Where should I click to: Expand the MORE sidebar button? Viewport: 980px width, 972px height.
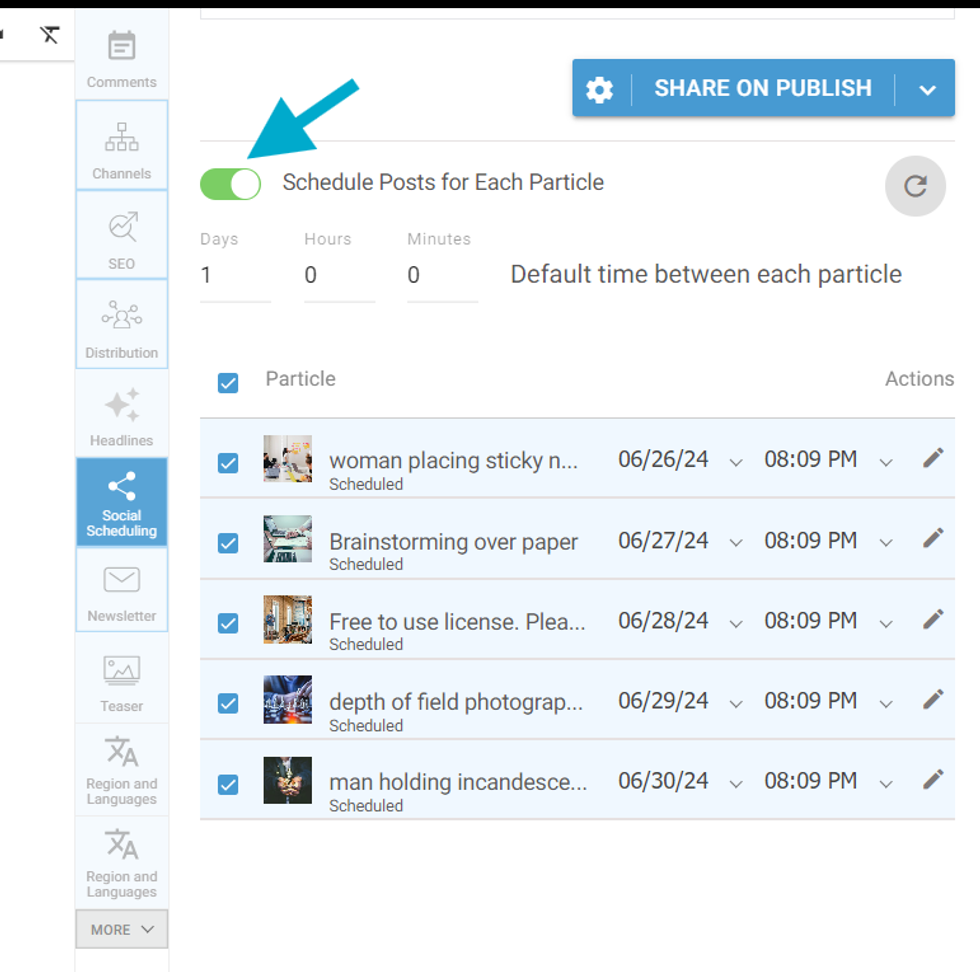pos(121,929)
